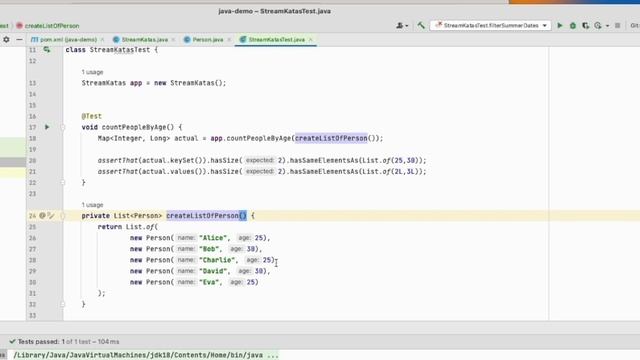Viewport: 640px width, 360px height.
Task: Open StreamKatasTest.filterSummerDates run configuration dropdown
Action: click(491, 25)
